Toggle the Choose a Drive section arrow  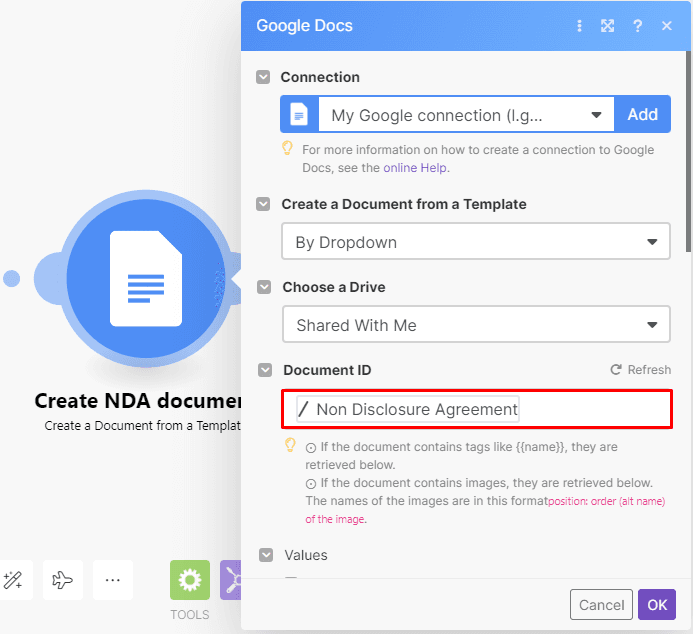tap(264, 287)
